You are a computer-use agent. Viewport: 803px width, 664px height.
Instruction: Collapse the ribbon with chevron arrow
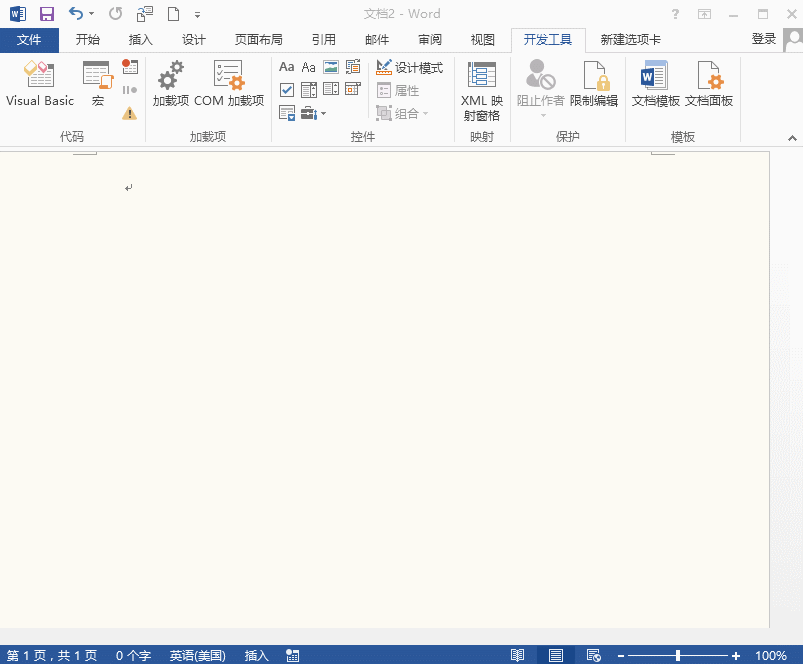[x=792, y=138]
